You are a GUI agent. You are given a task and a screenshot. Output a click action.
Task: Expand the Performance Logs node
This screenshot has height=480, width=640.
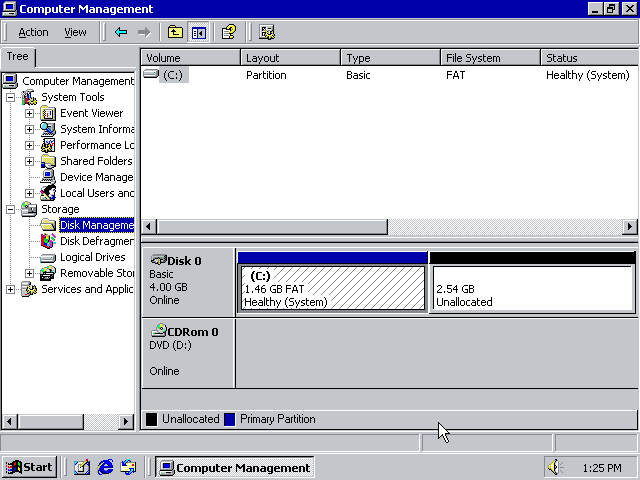(x=29, y=145)
